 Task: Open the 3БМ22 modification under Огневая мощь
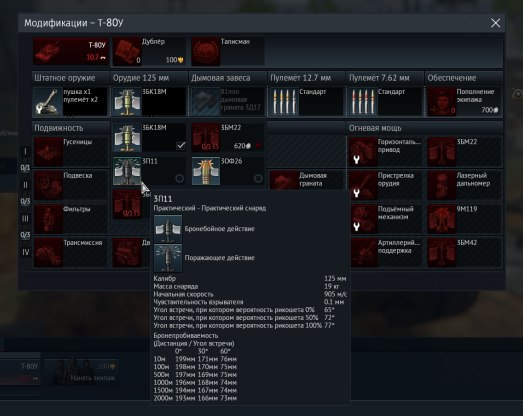[x=464, y=152]
